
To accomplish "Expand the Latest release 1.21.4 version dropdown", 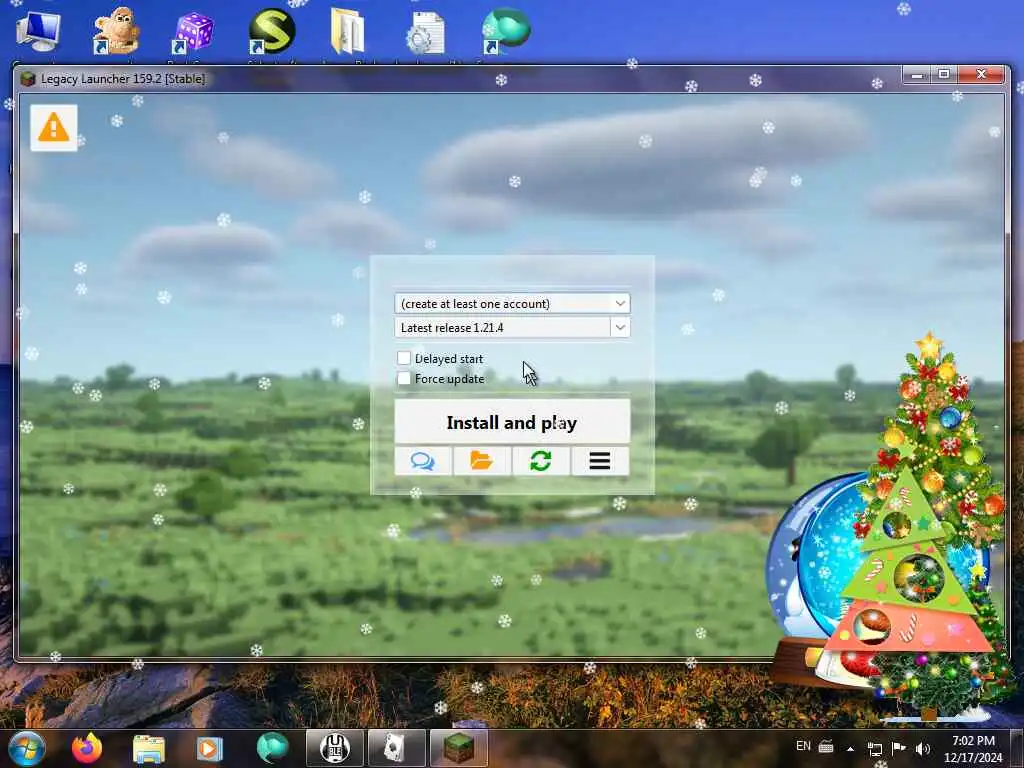I will click(620, 327).
